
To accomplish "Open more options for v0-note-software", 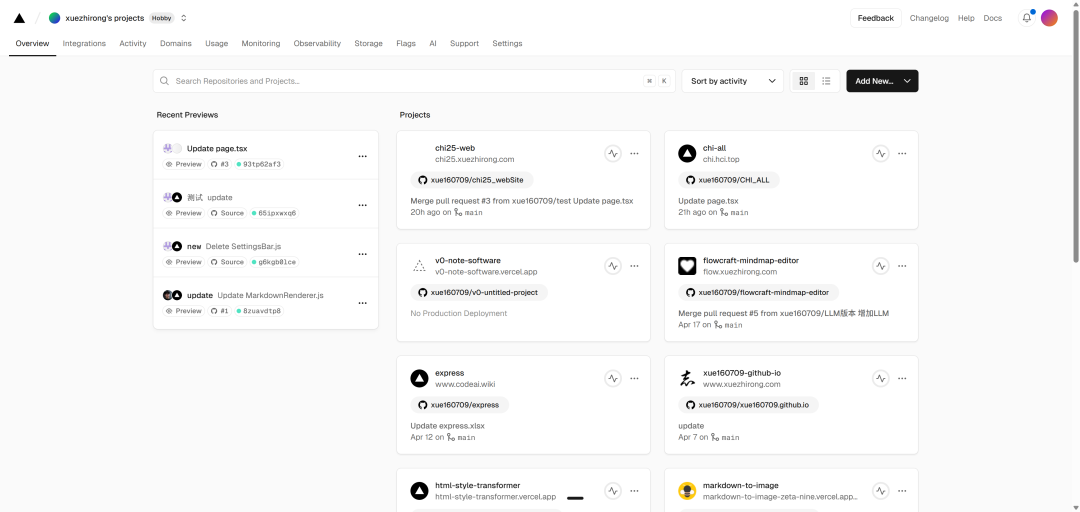I will coord(634,265).
